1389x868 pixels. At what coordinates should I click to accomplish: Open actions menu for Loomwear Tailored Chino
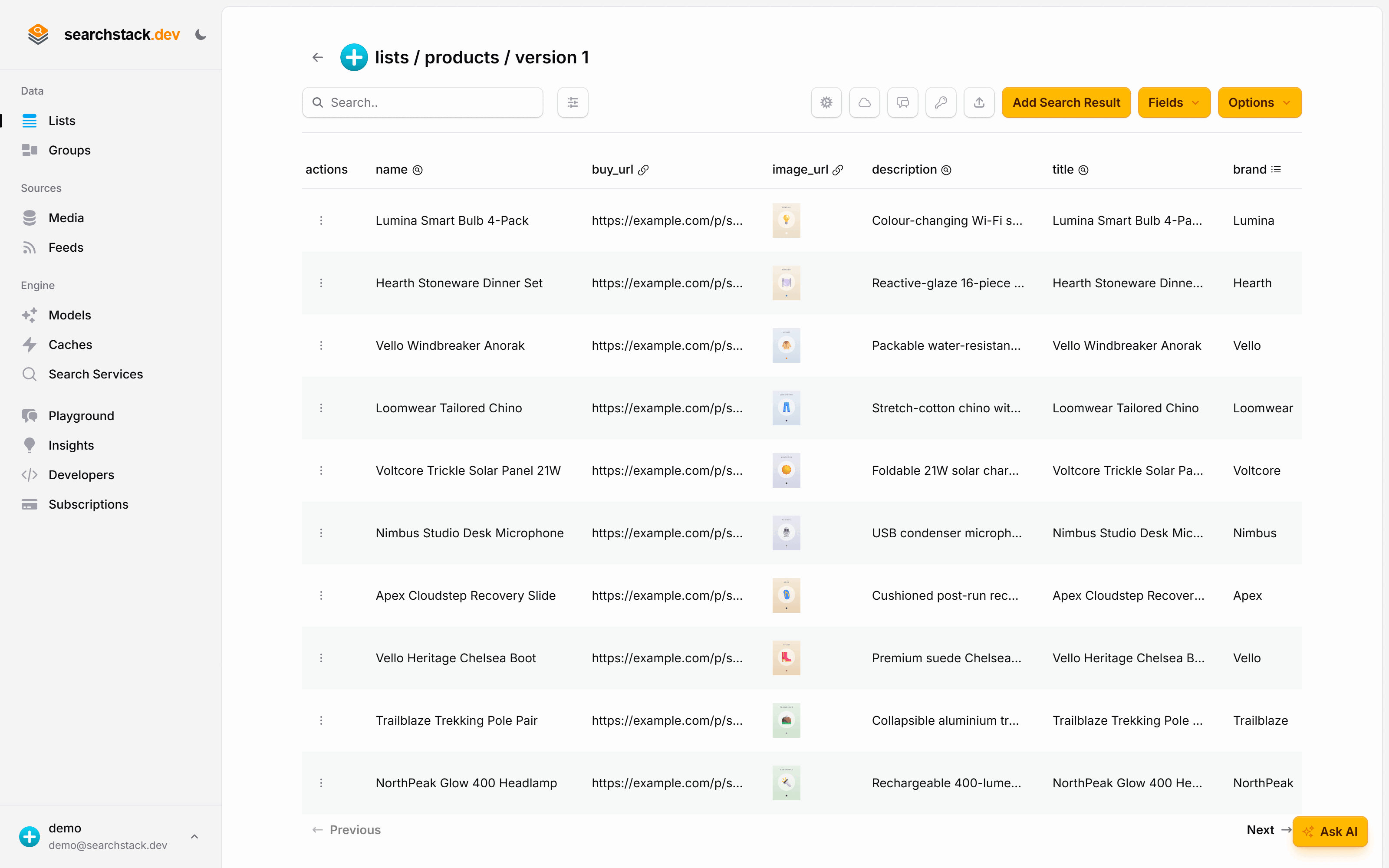(x=321, y=408)
